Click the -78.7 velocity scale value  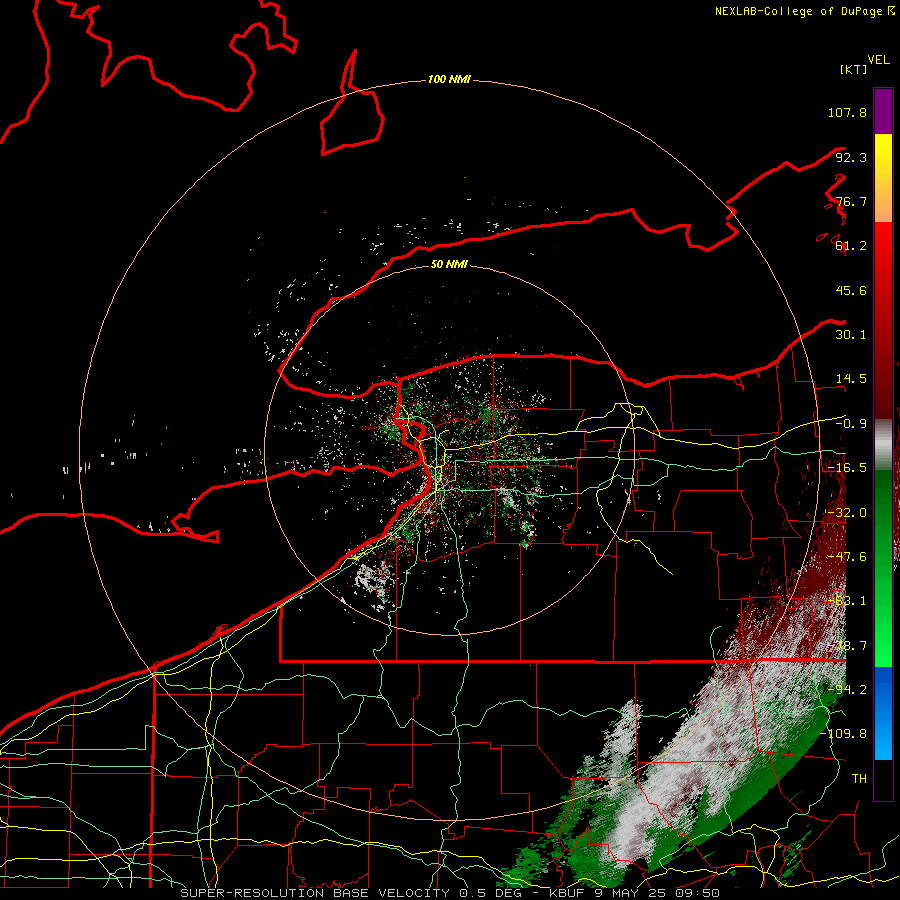847,646
